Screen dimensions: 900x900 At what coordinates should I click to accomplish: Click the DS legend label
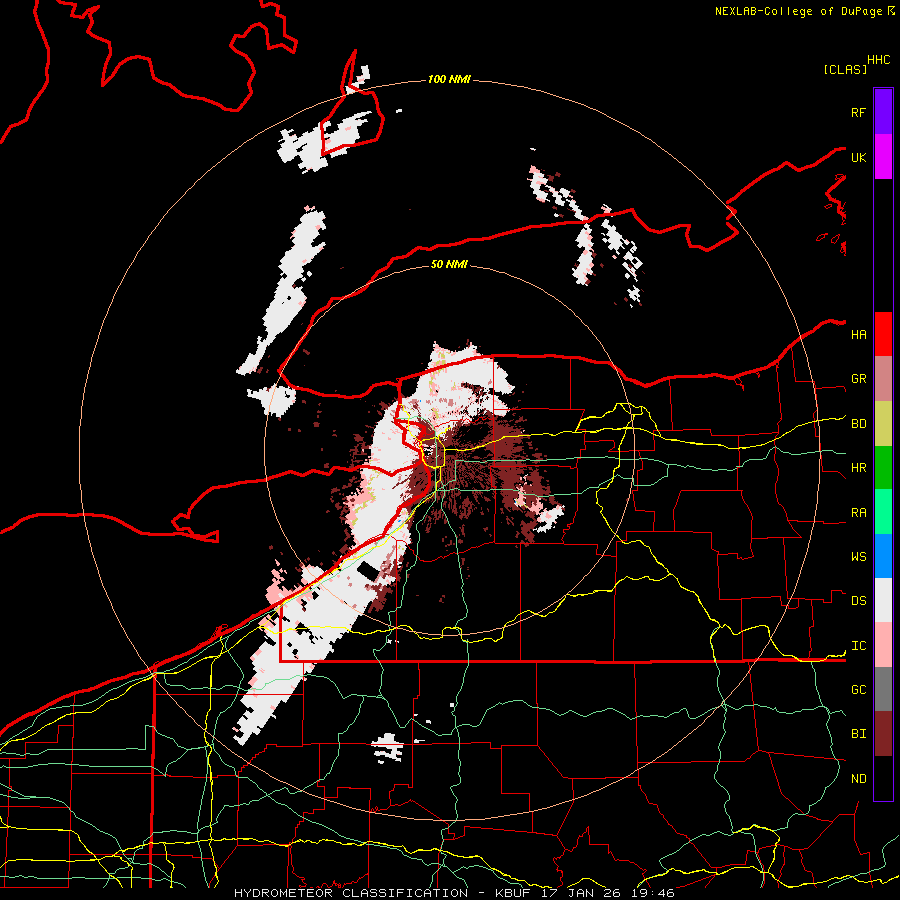click(858, 601)
